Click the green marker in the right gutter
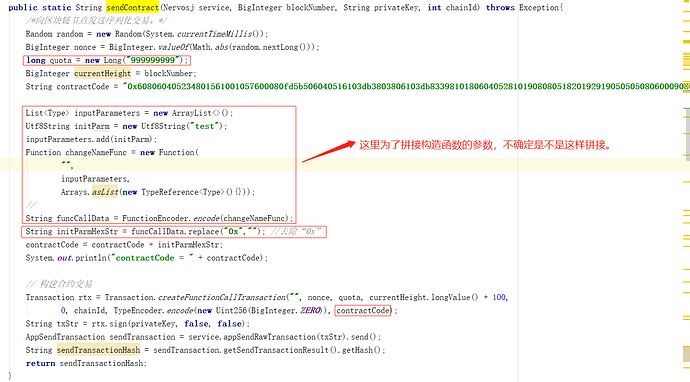The height and width of the screenshot is (382, 690). pyautogui.click(x=686, y=108)
